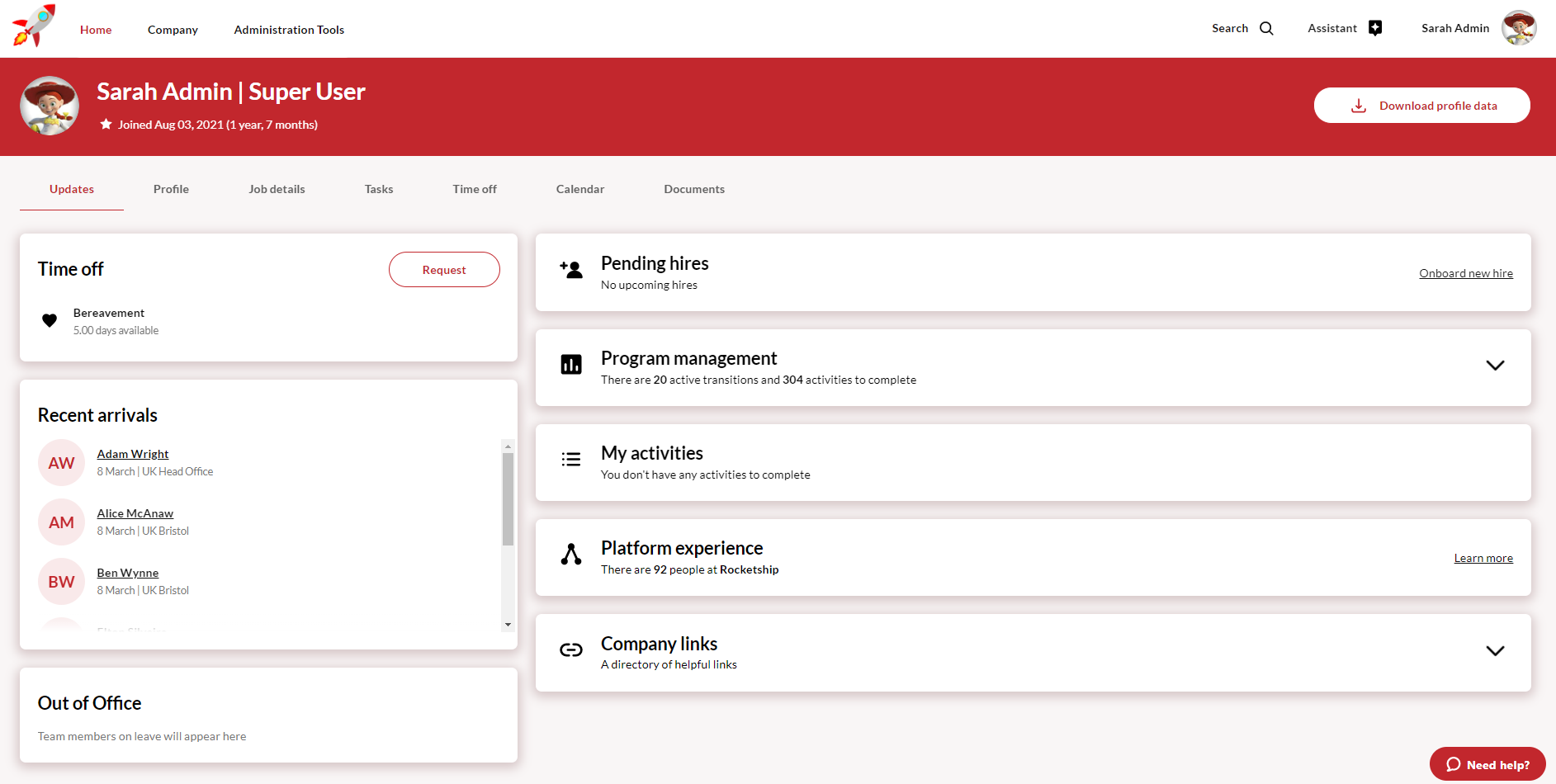The height and width of the screenshot is (784, 1556).
Task: Expand the Program management section chevron
Action: pos(1494,366)
